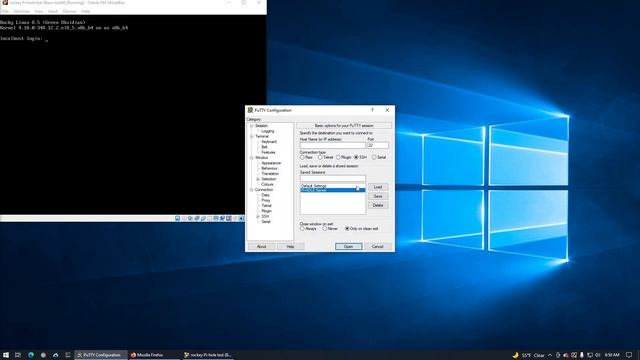Image resolution: width=640 pixels, height=360 pixels.
Task: Open Proxy category under Connection
Action: (266, 200)
